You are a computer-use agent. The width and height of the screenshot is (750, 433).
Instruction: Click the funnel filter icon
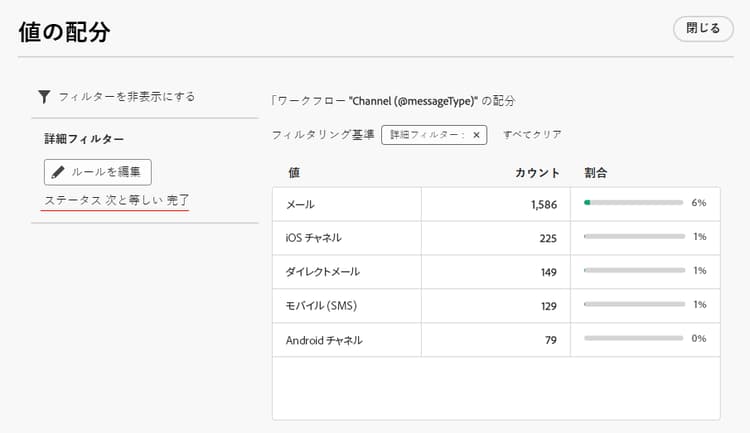click(x=44, y=97)
